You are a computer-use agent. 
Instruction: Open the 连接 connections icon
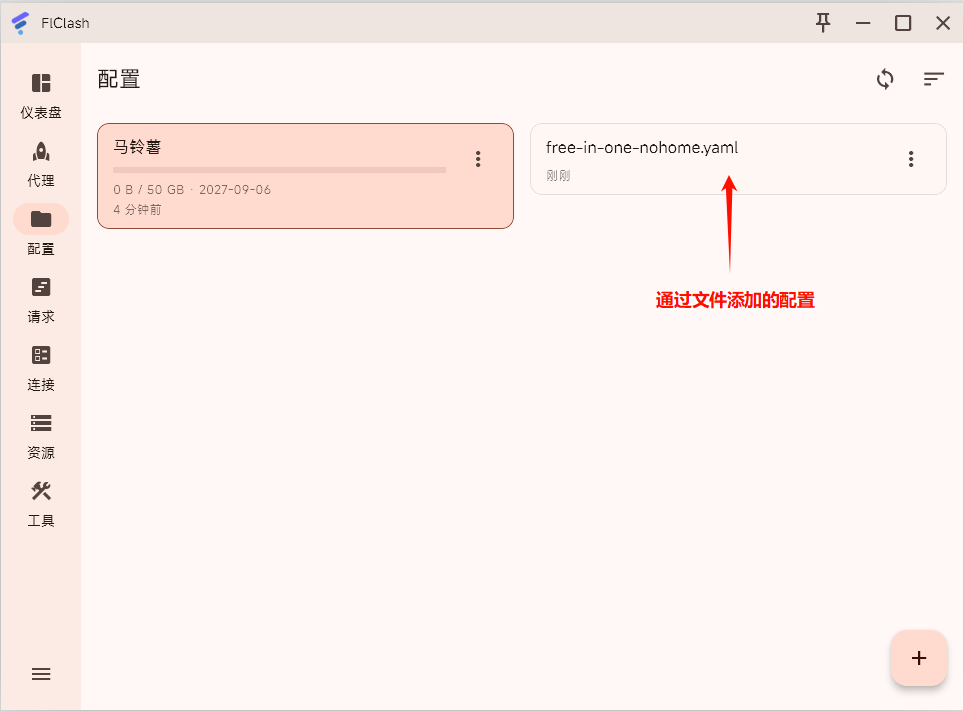[41, 356]
